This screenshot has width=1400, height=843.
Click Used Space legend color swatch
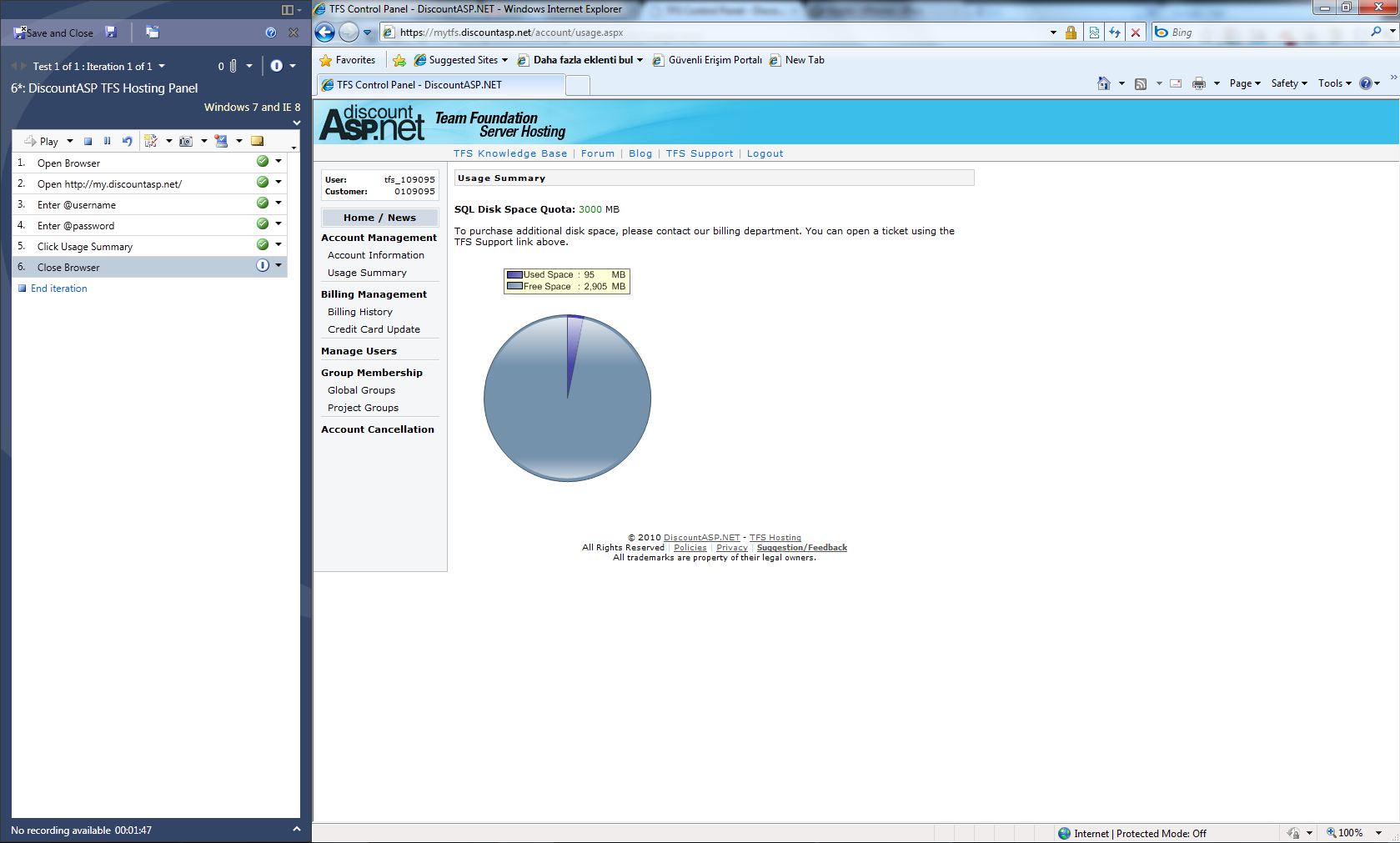[x=514, y=274]
